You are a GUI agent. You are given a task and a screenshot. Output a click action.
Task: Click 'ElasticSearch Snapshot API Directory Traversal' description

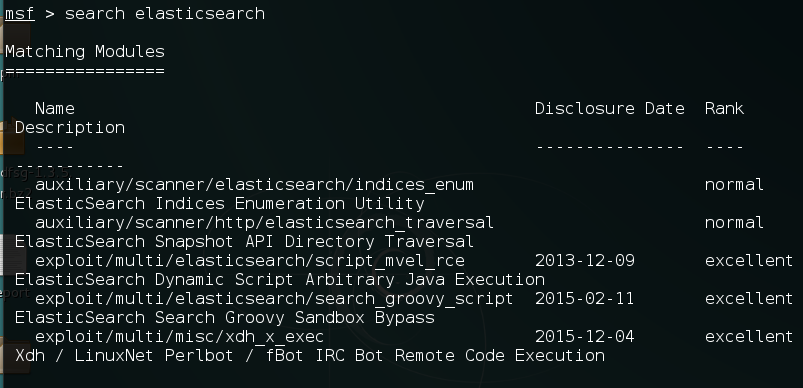[x=244, y=242]
